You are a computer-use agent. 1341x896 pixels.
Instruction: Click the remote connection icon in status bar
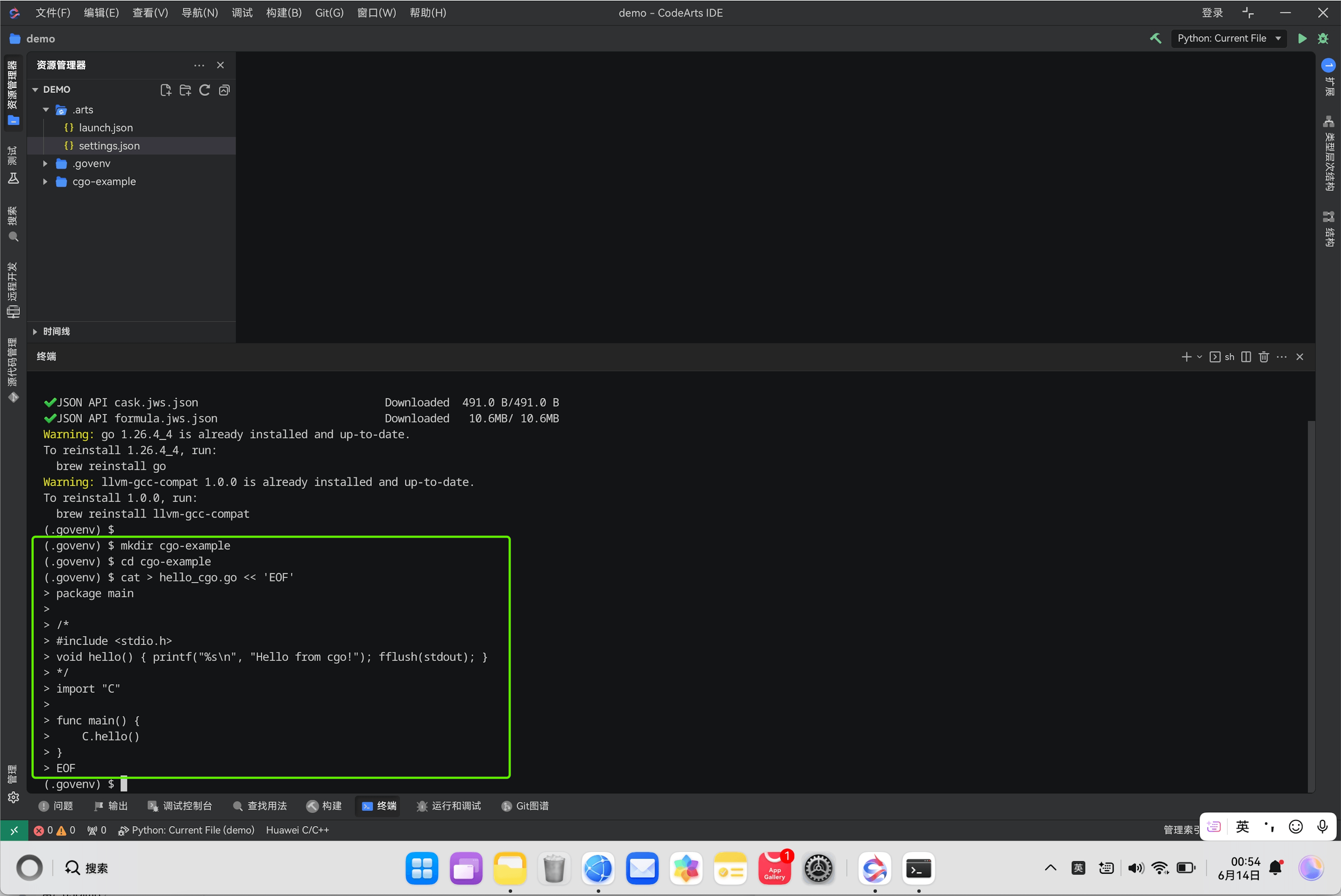(x=14, y=830)
